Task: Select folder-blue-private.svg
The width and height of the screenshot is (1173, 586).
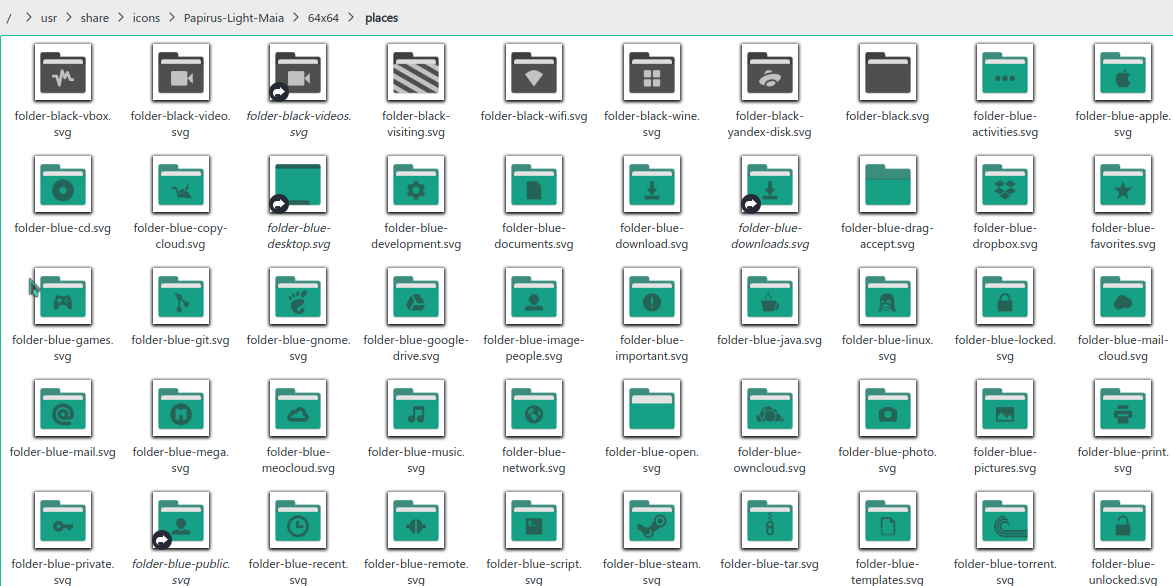Action: click(x=62, y=520)
